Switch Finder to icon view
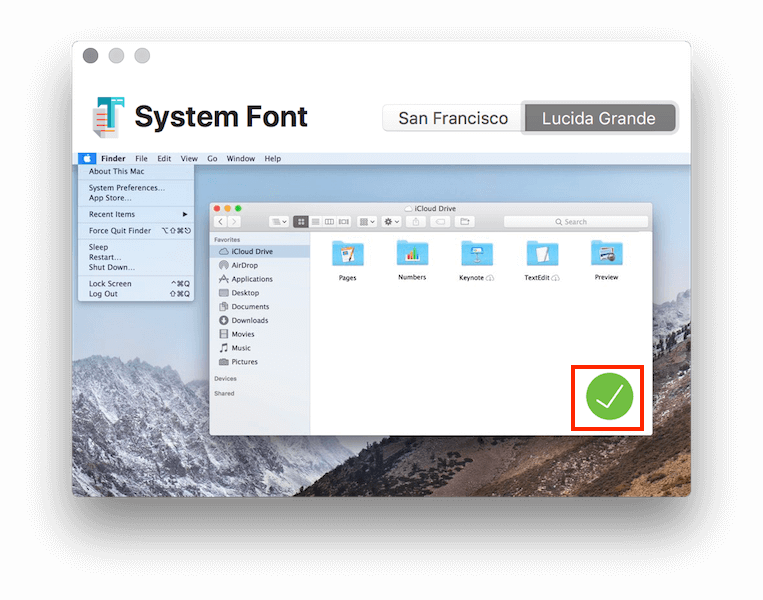This screenshot has width=763, height=600. (x=301, y=222)
